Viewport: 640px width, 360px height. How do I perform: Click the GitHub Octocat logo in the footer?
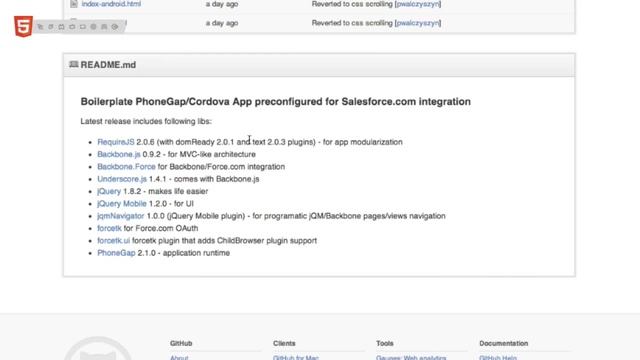[x=98, y=349]
